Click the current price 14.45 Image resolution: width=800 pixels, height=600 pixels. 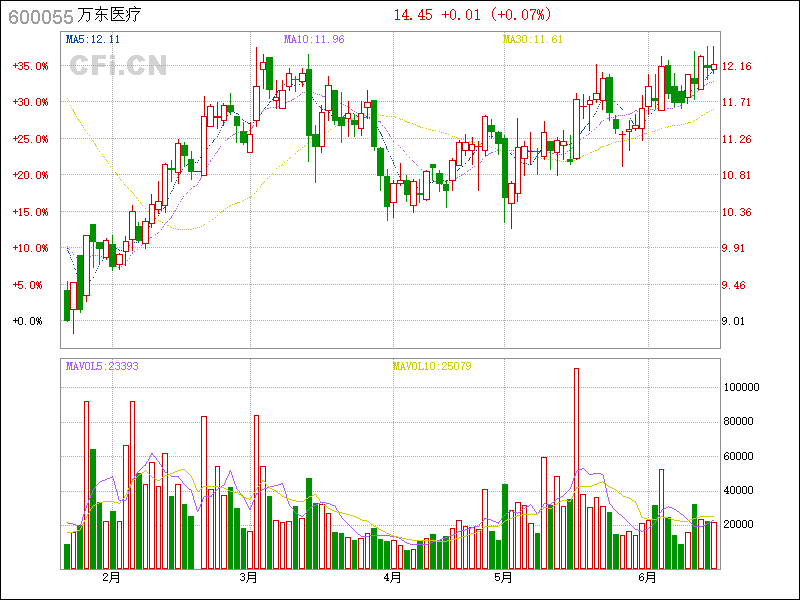[413, 15]
